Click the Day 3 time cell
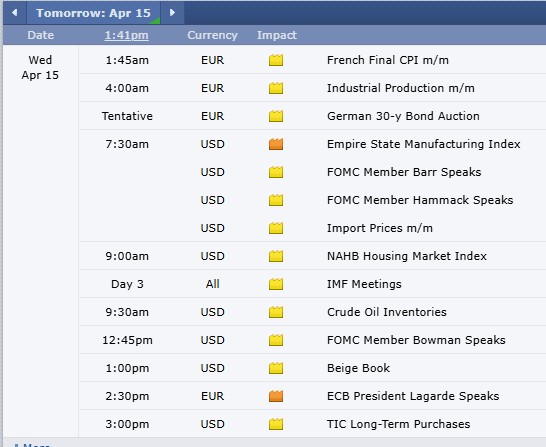Image resolution: width=546 pixels, height=447 pixels. point(127,284)
